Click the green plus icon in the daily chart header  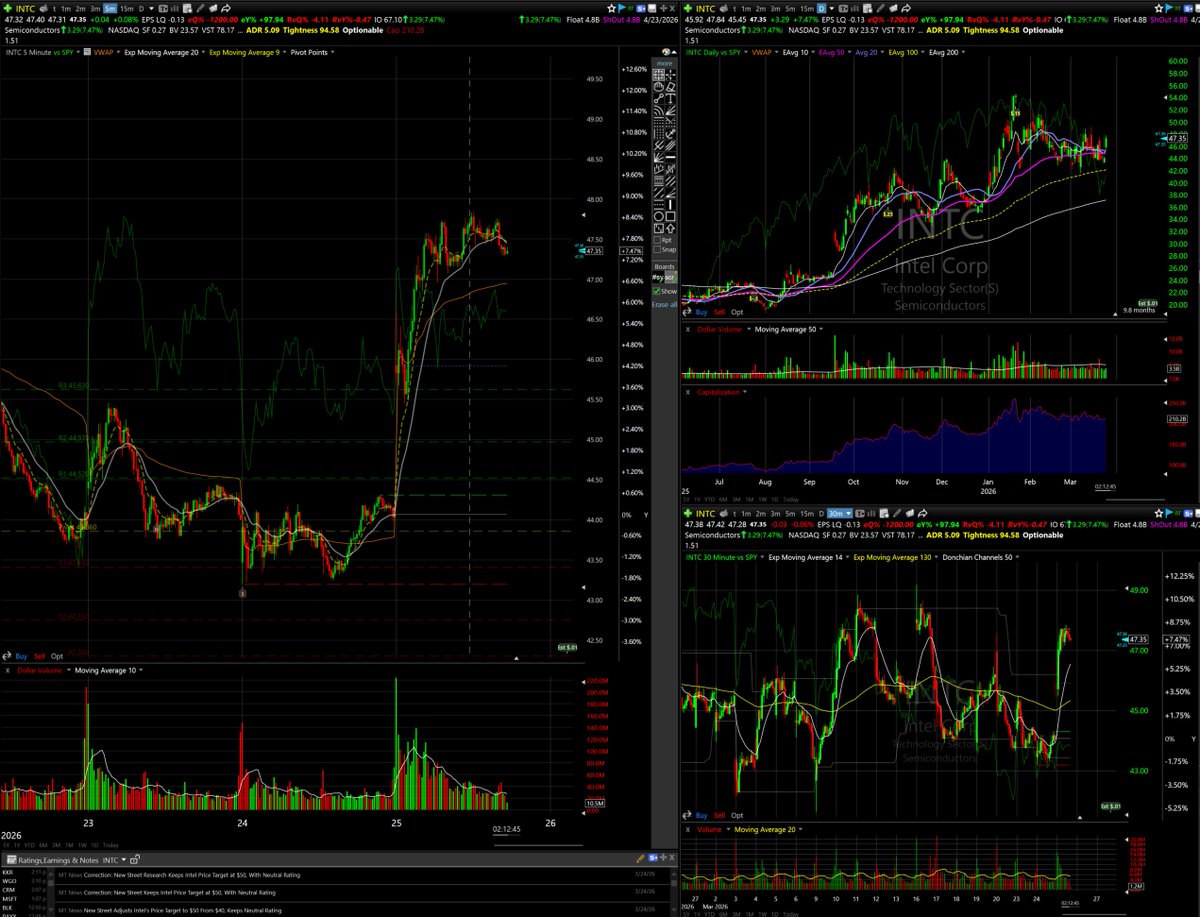click(x=690, y=8)
